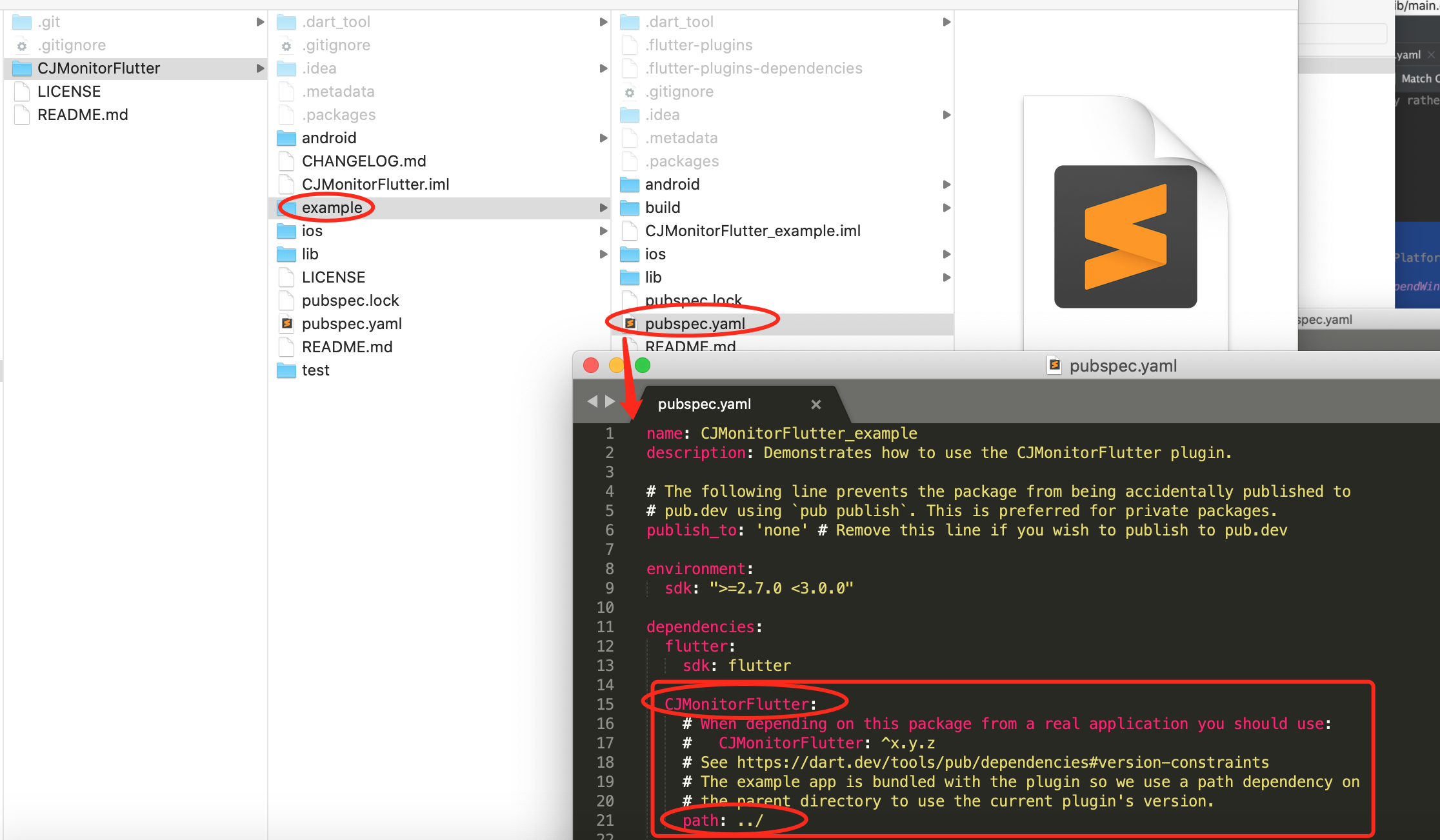Go back with the left tab arrow in Sublime

pos(592,401)
